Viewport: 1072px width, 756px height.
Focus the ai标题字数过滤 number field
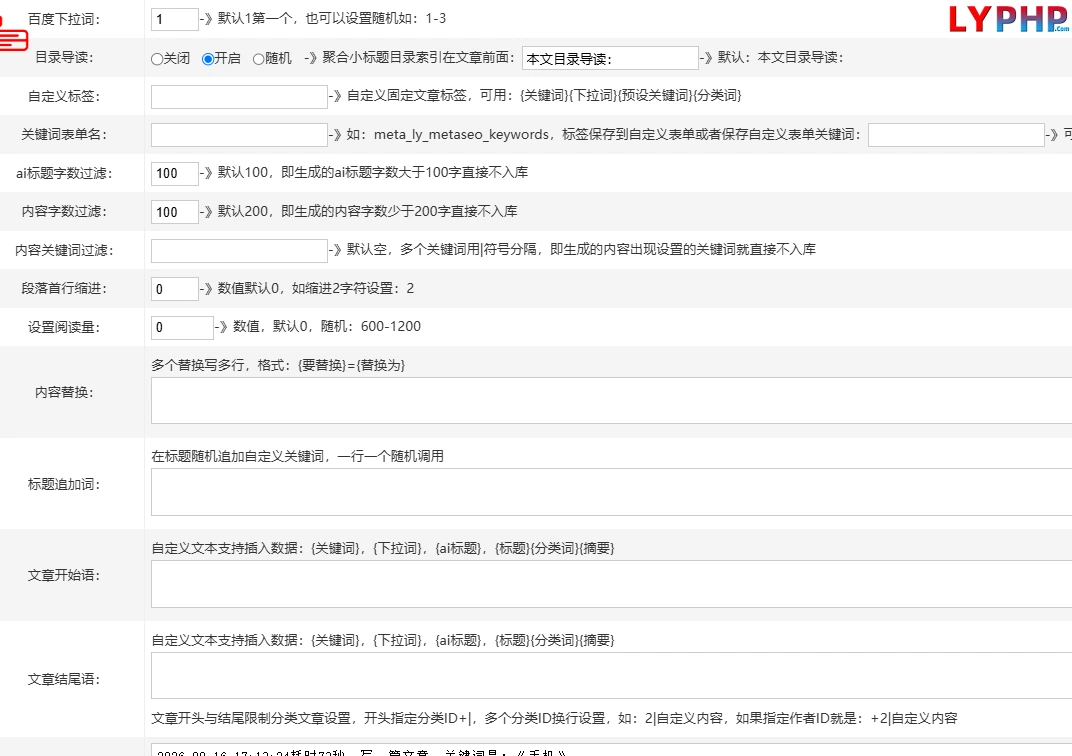tap(174, 174)
